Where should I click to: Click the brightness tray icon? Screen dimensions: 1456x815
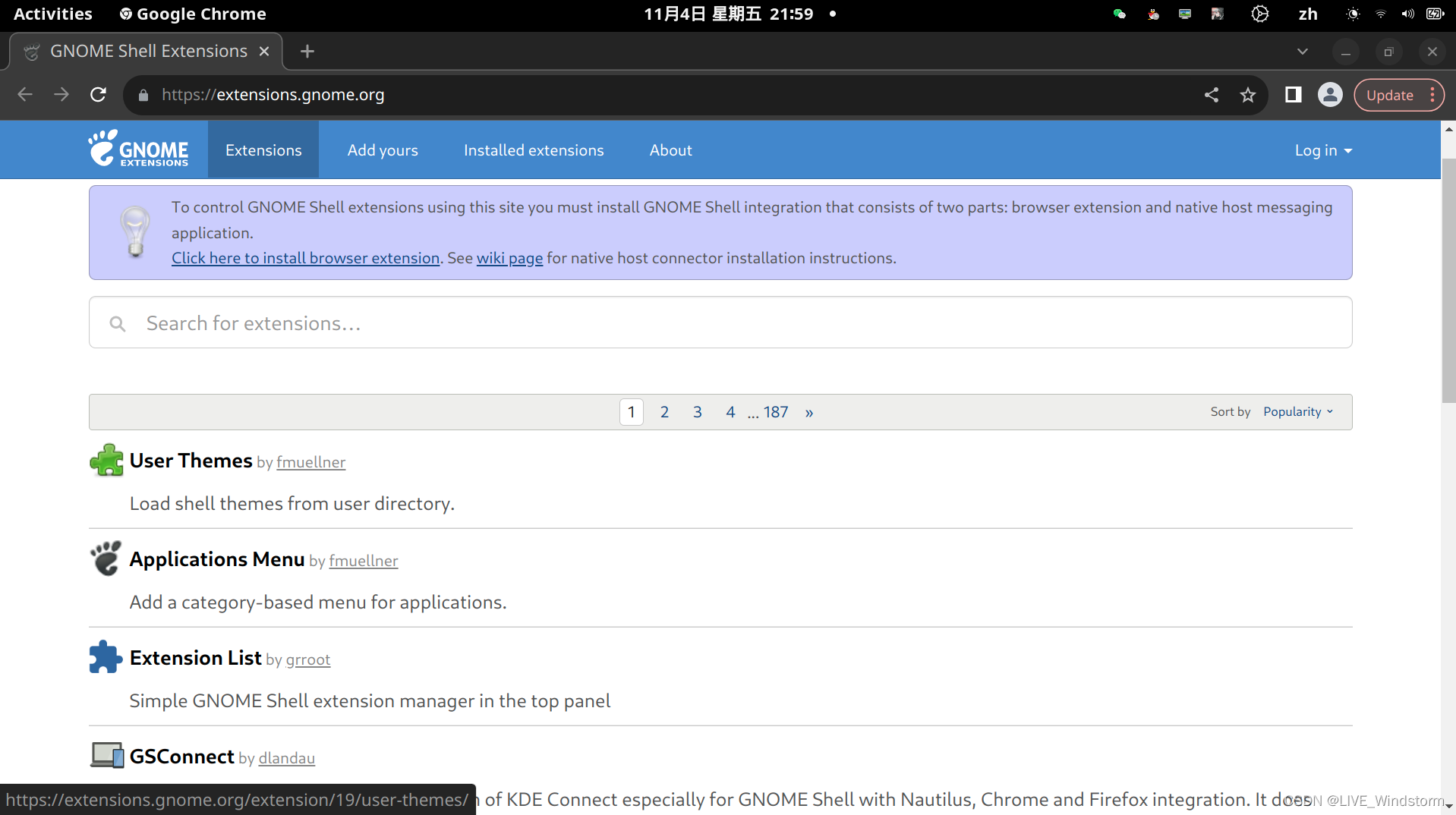click(1353, 14)
